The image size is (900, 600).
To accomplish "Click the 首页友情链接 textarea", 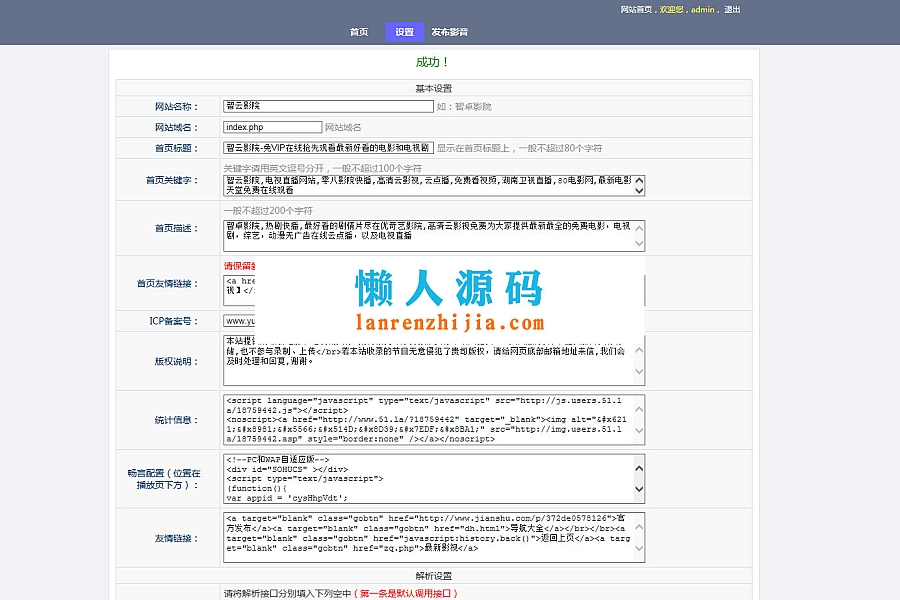I will pyautogui.click(x=239, y=291).
